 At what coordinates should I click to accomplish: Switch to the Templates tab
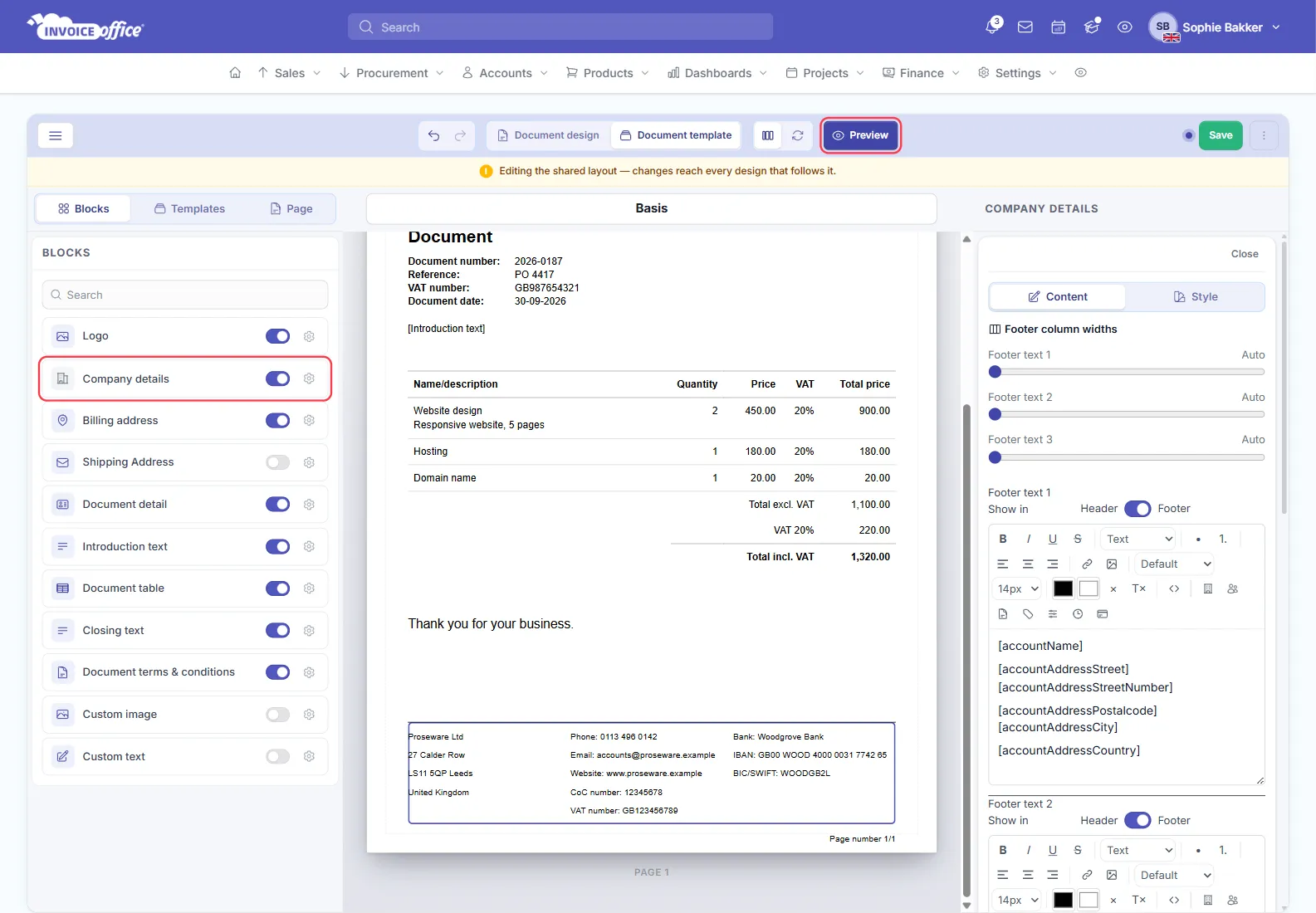[x=189, y=208]
